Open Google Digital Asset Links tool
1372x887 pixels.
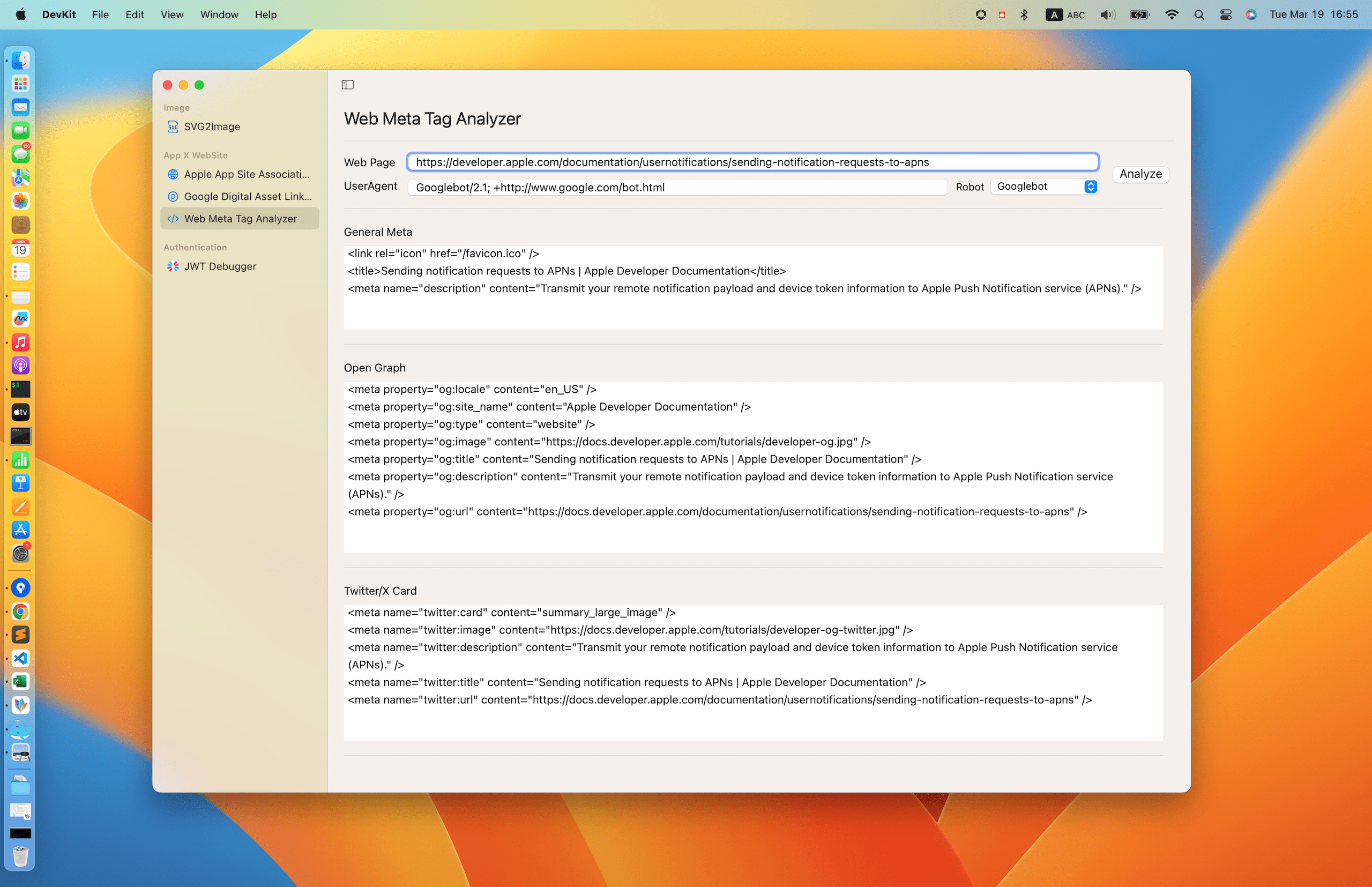tap(240, 196)
